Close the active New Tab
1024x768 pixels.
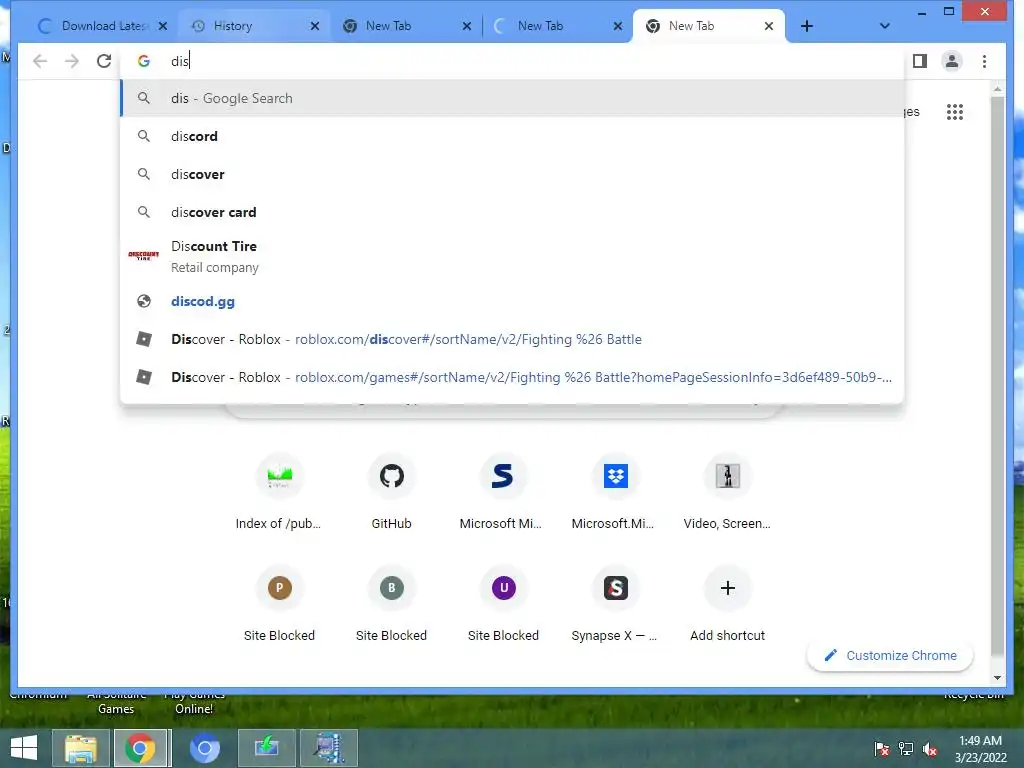pyautogui.click(x=769, y=26)
